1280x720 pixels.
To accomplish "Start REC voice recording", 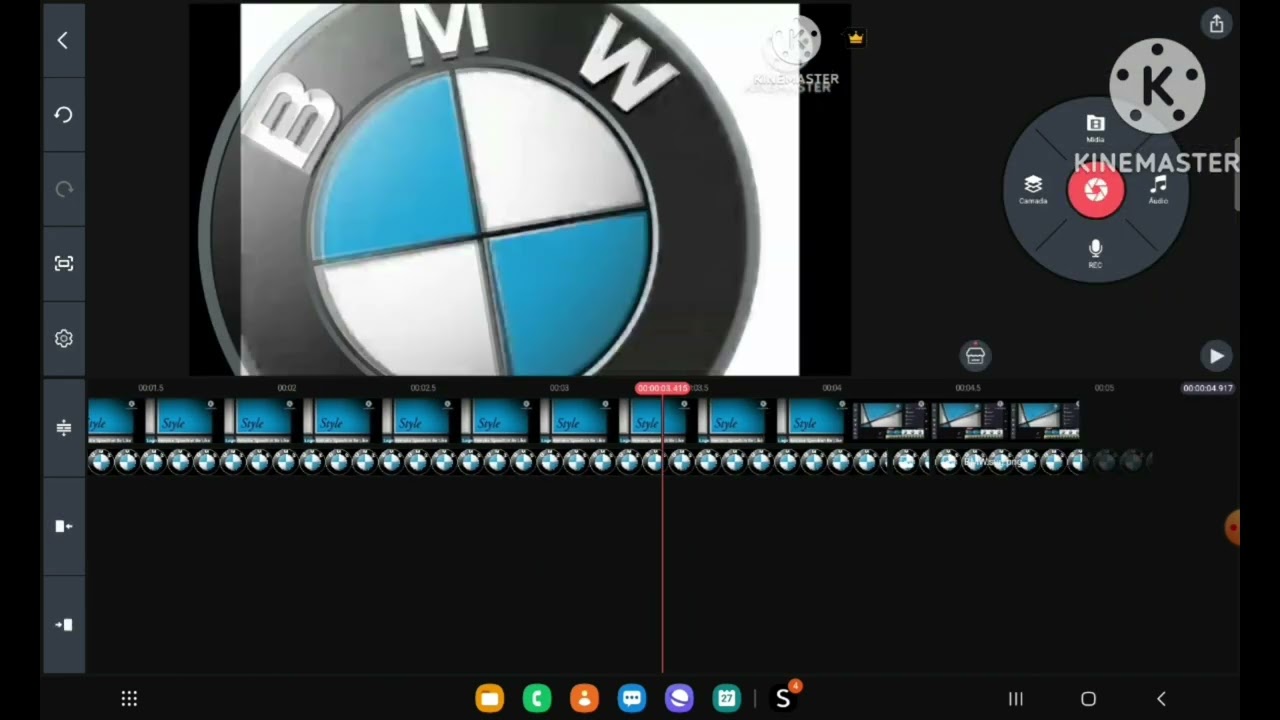I will (x=1095, y=252).
